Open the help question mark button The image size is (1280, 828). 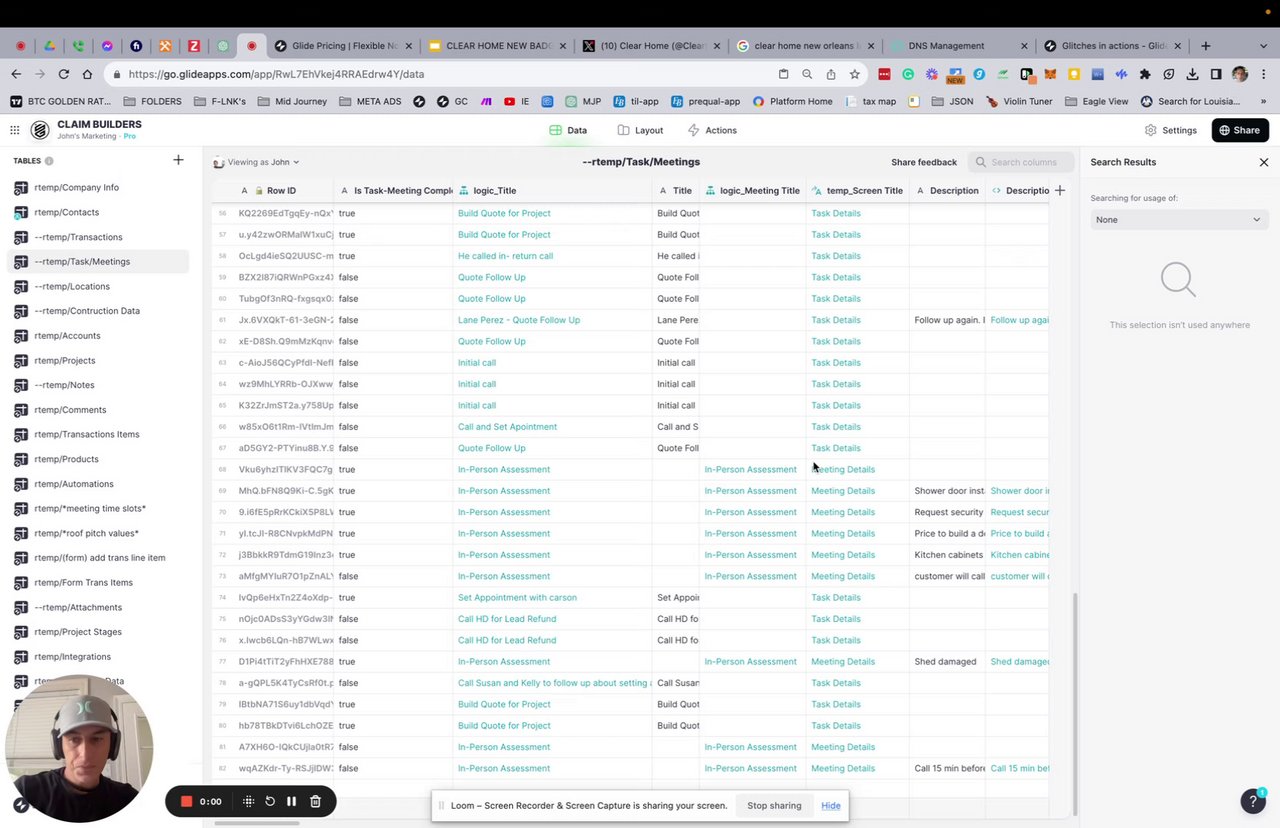[1253, 800]
